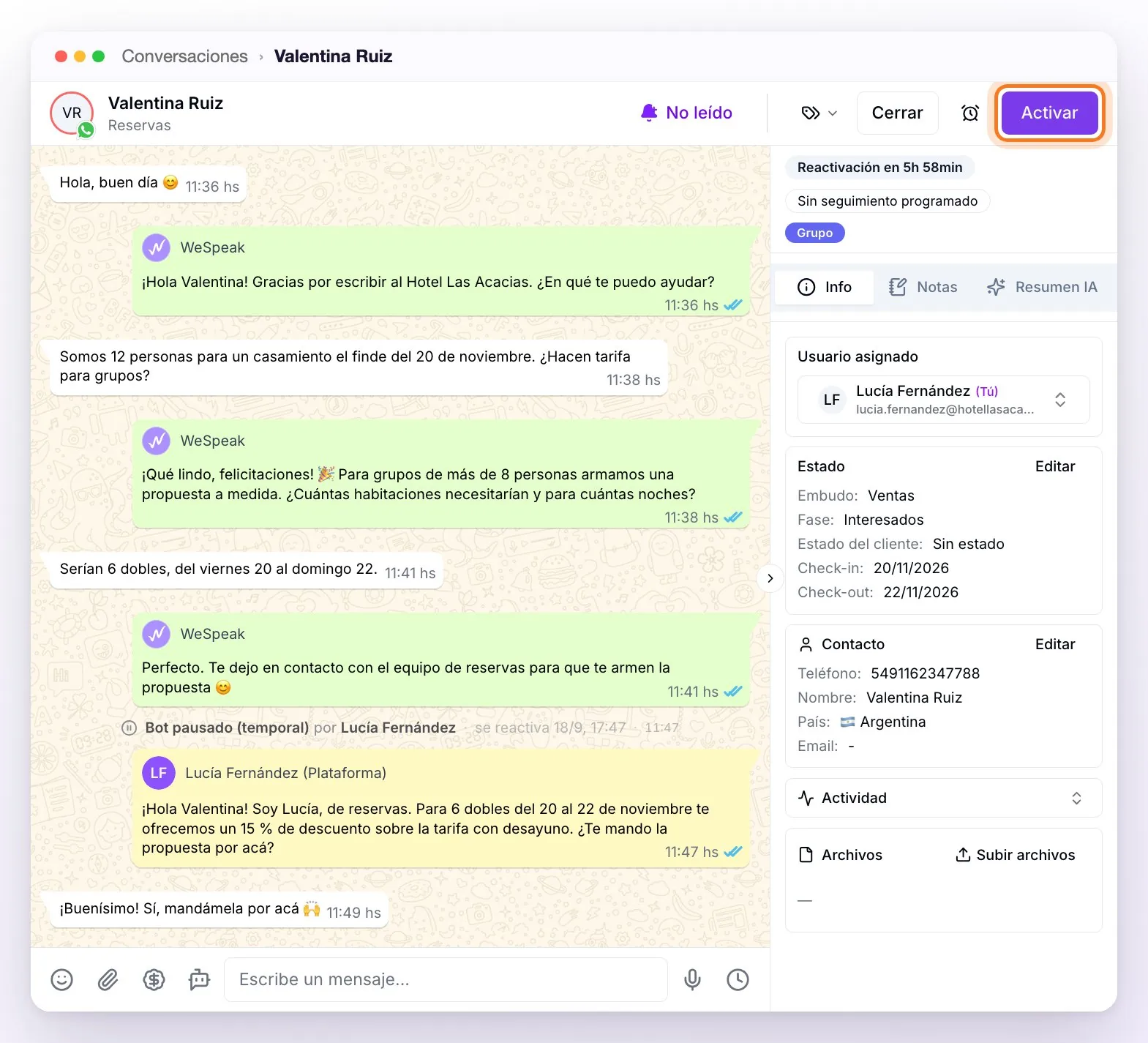Click the alarm clock reminder icon
This screenshot has height=1043, width=1148.
pyautogui.click(x=970, y=113)
